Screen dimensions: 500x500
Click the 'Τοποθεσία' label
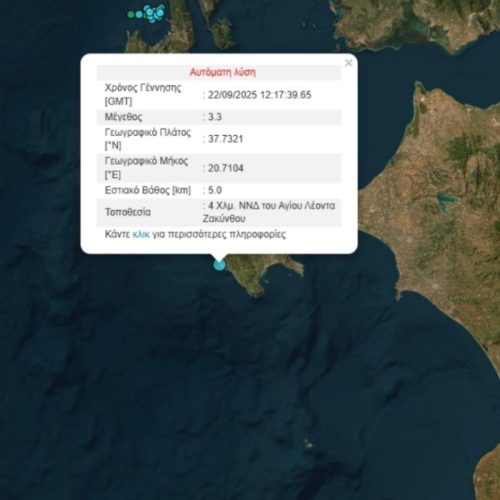[x=128, y=212]
